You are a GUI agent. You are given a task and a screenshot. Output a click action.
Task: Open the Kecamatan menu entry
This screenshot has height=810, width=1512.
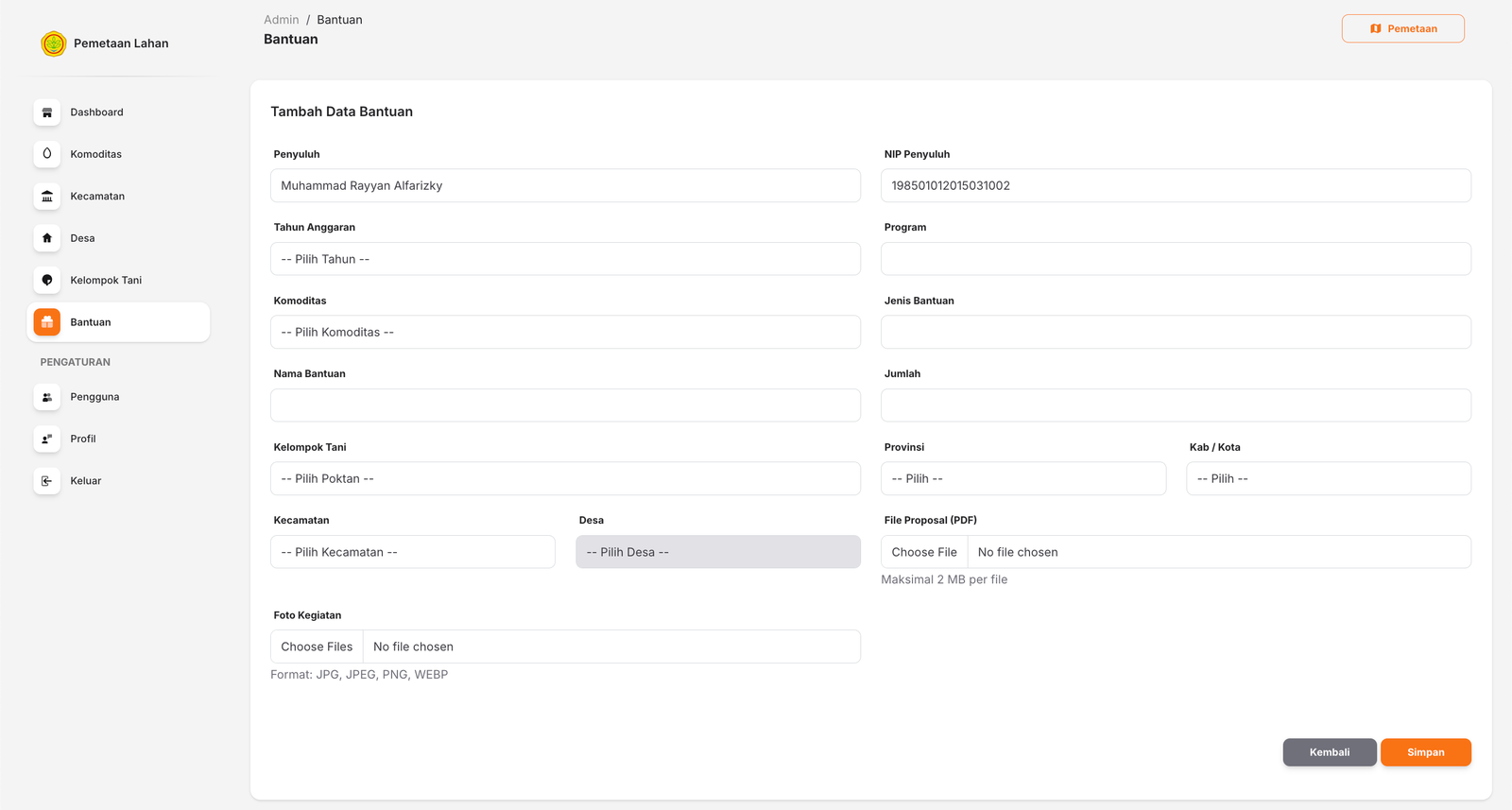118,197
